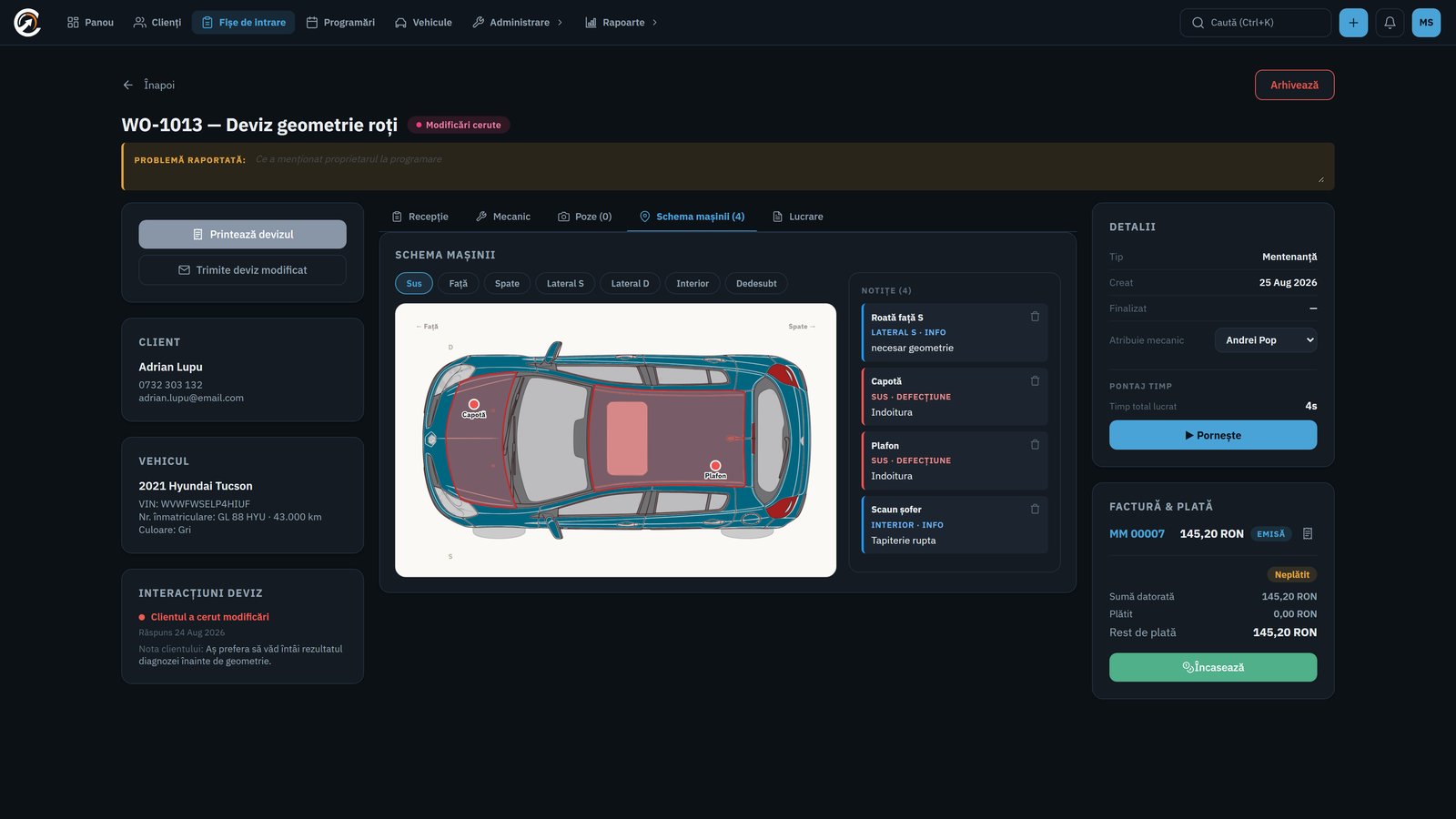Go to Panou in navigation

coord(90,23)
